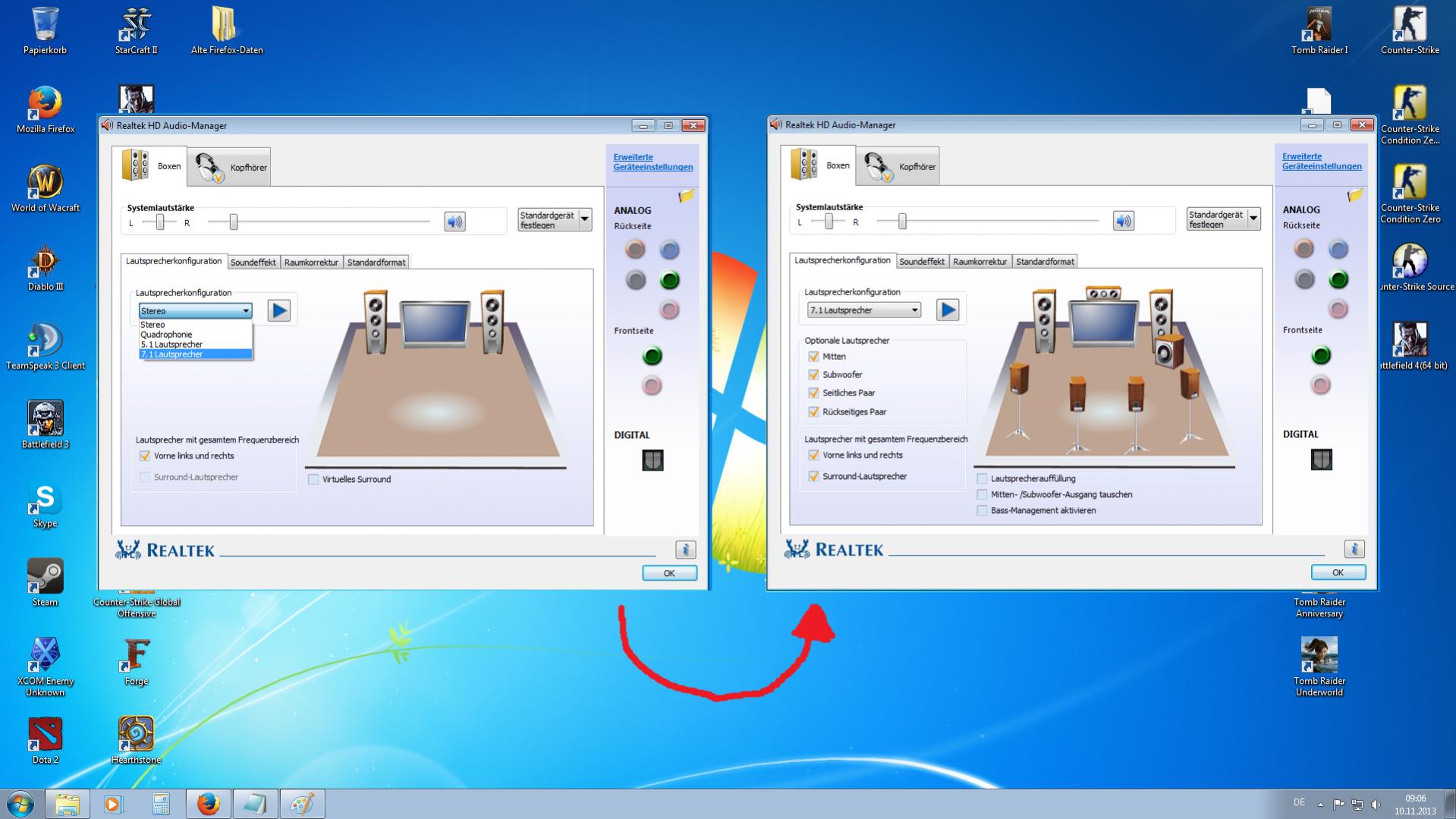Viewport: 1456px width, 819px height.
Task: Switch to 'Soundeffekt' tab in right window
Action: (x=922, y=261)
